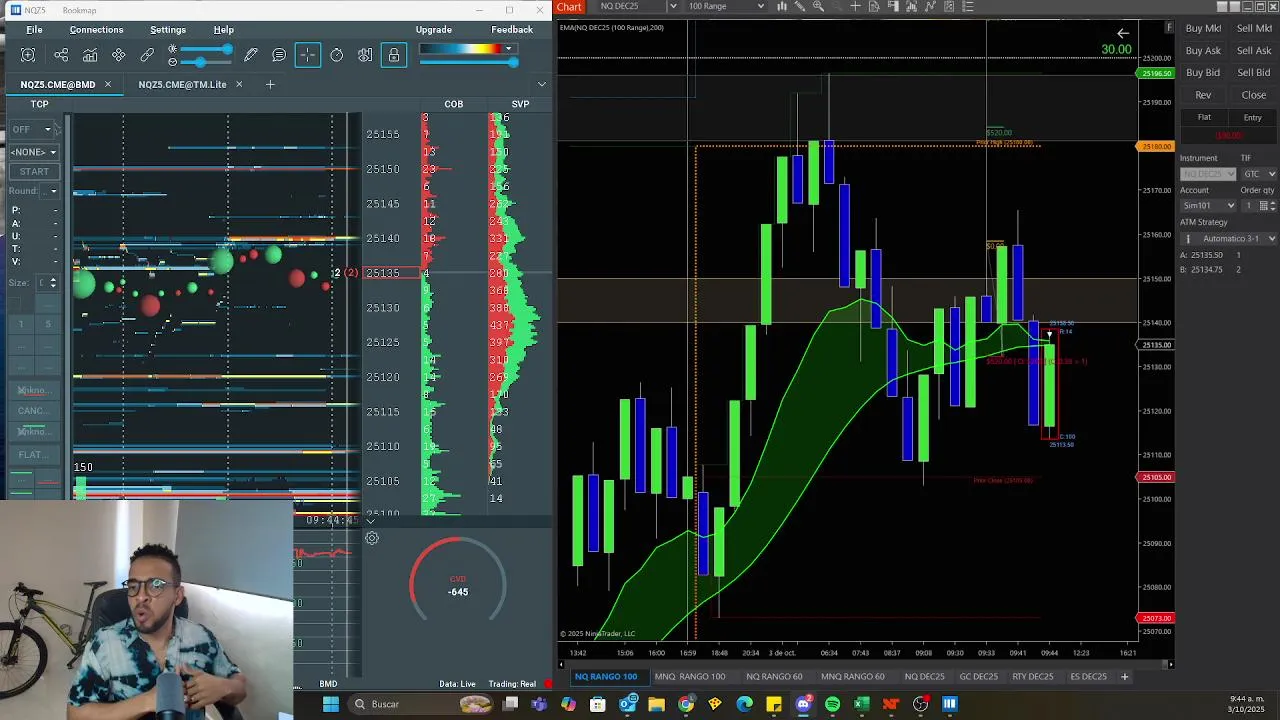1280x720 pixels.
Task: Open Discord from the taskbar
Action: [803, 704]
